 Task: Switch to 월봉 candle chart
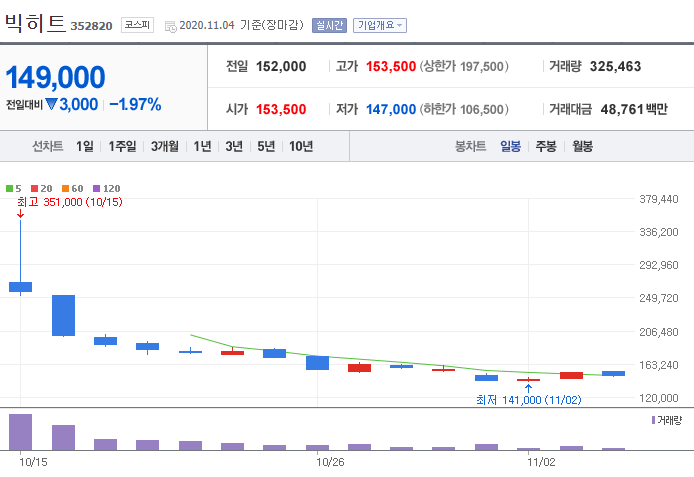click(582, 146)
